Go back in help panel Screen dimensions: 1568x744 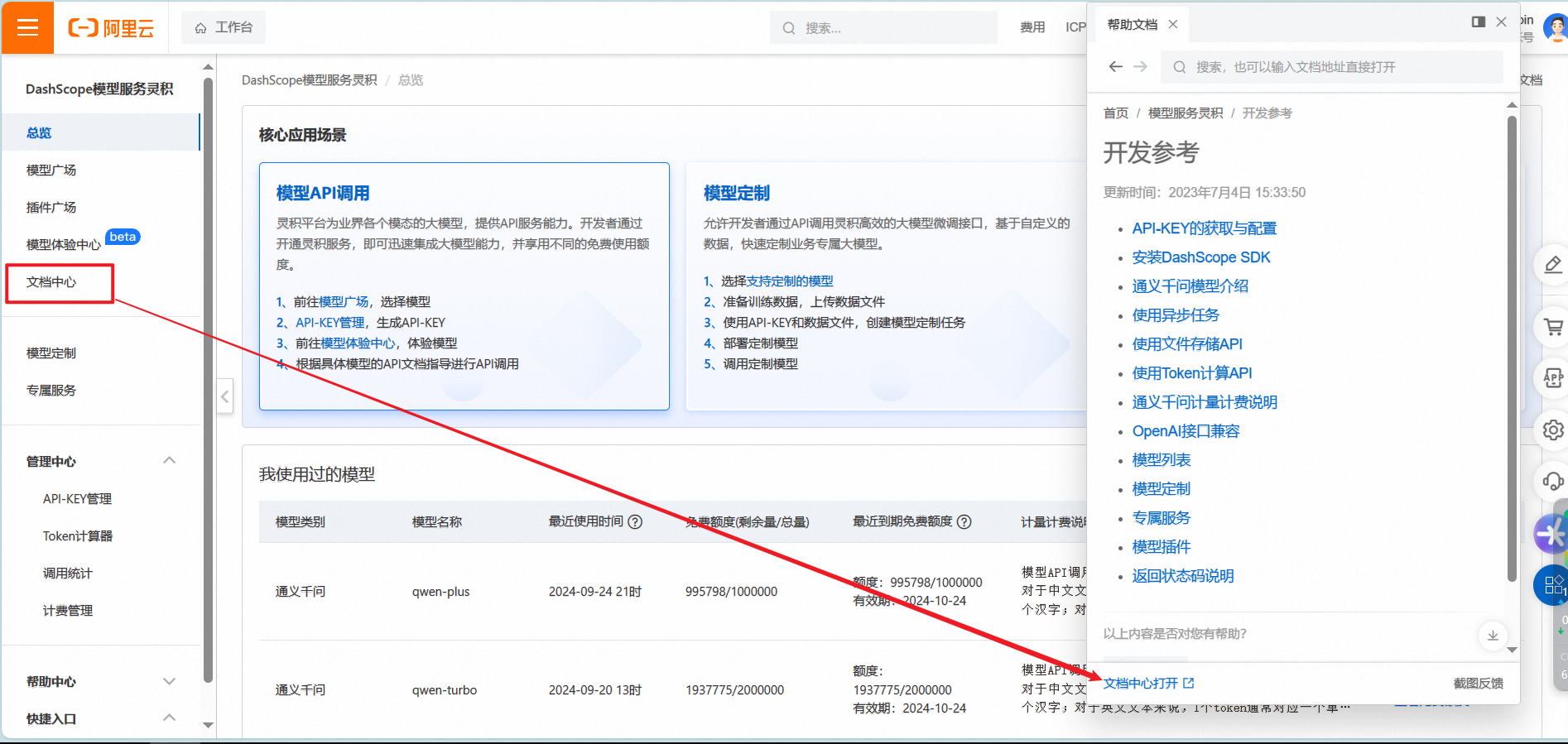tap(1116, 66)
